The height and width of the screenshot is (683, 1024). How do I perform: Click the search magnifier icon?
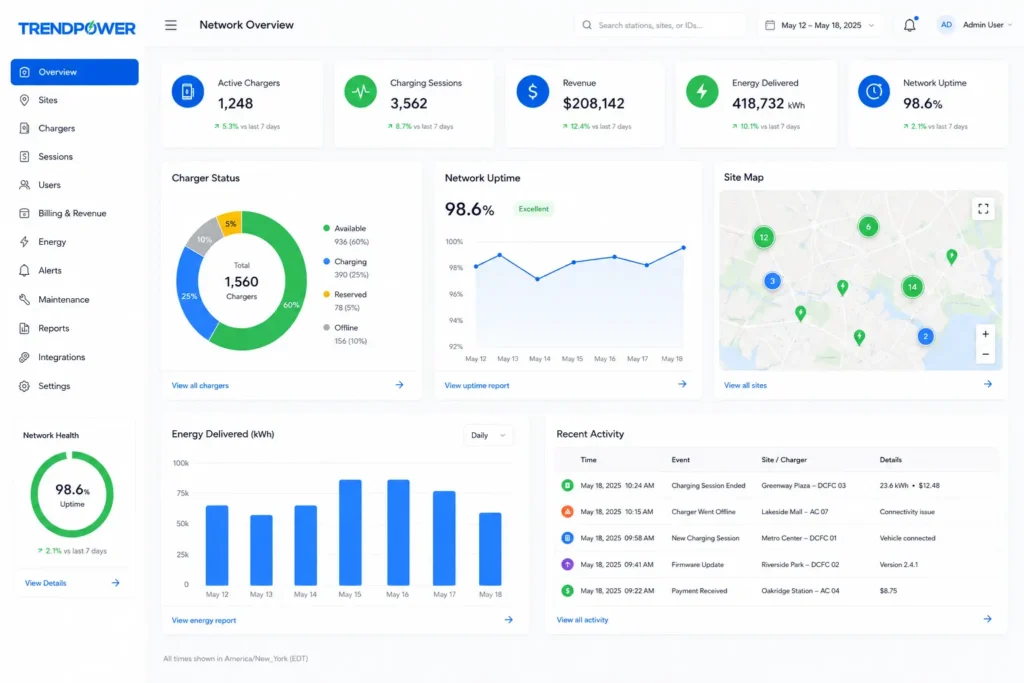[x=586, y=25]
